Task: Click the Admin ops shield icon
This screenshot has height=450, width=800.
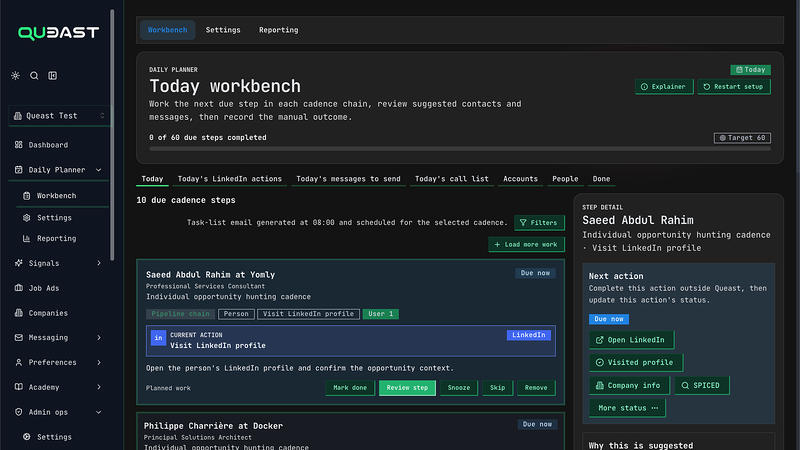Action: click(x=19, y=412)
